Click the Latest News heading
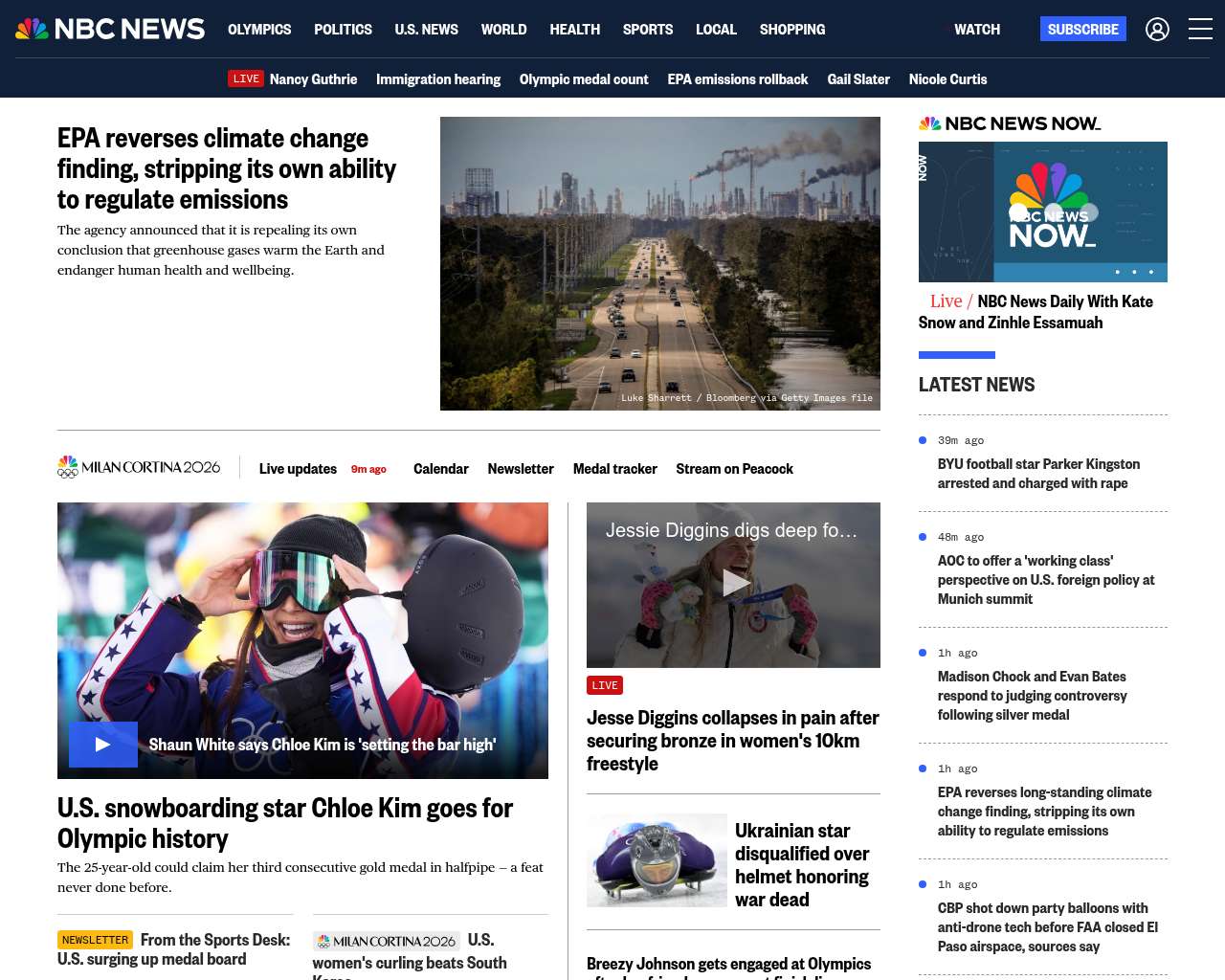The width and height of the screenshot is (1225, 980). (x=976, y=385)
